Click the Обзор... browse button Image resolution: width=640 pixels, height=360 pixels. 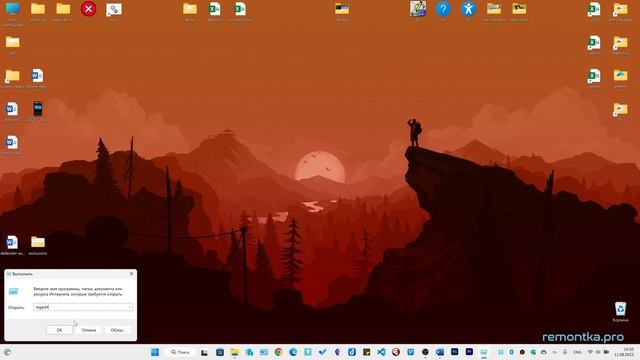tap(118, 330)
